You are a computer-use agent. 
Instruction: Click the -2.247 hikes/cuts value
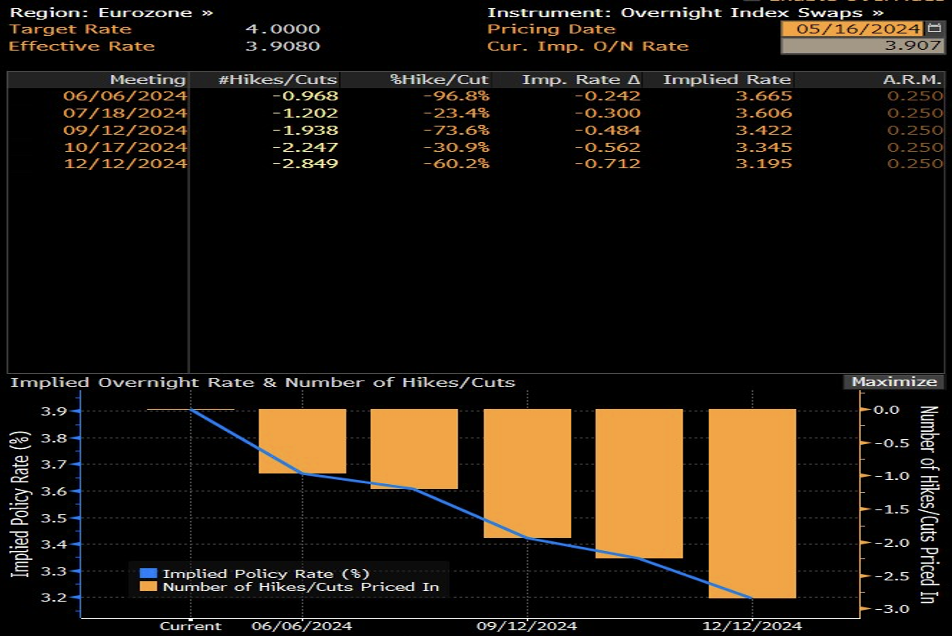pos(305,147)
